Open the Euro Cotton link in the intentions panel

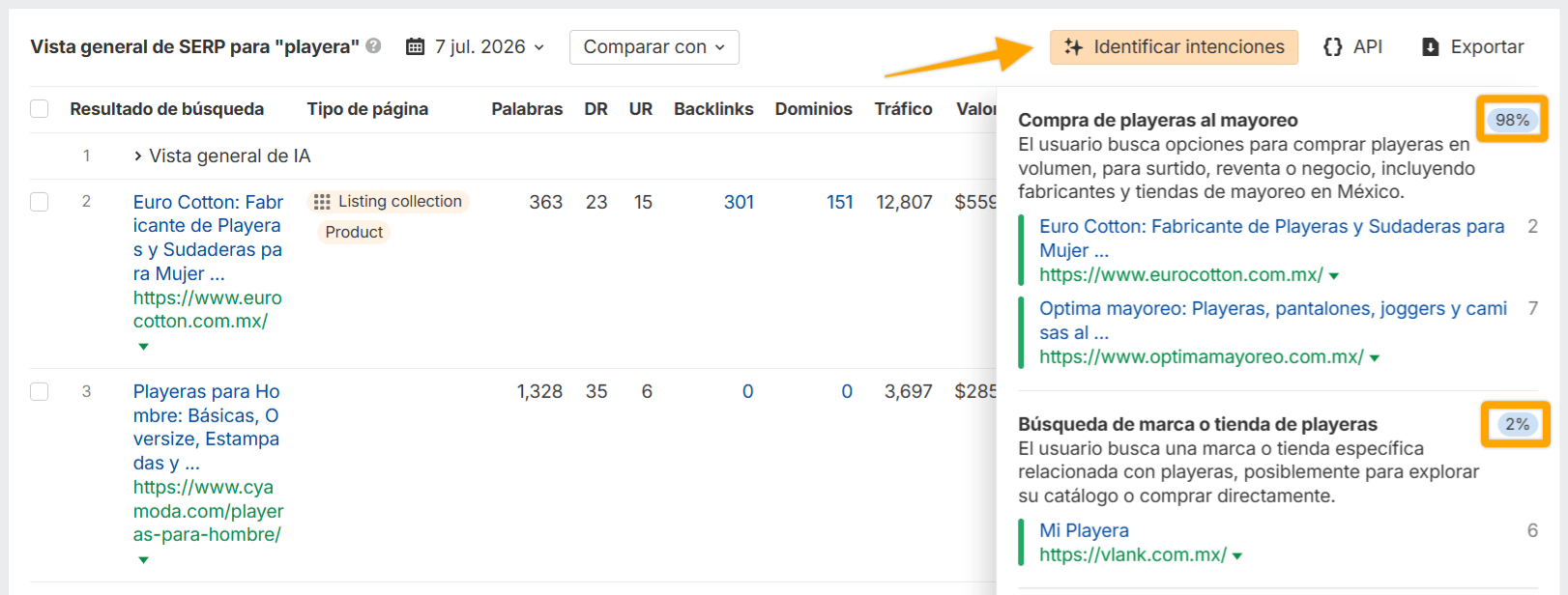pyautogui.click(x=1271, y=238)
